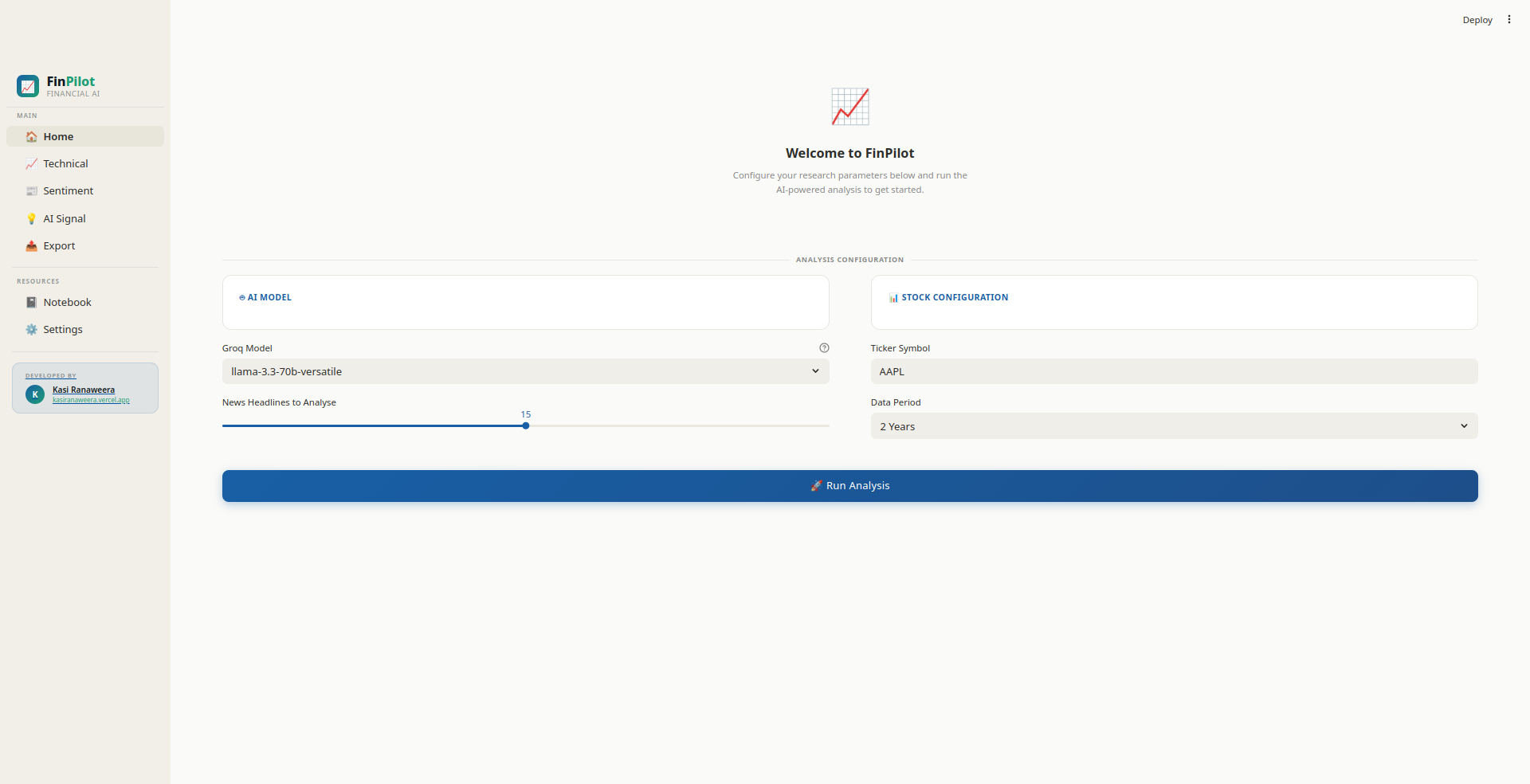Open the kasiranaweera.vercel.app link
This screenshot has width=1530, height=784.
(91, 400)
